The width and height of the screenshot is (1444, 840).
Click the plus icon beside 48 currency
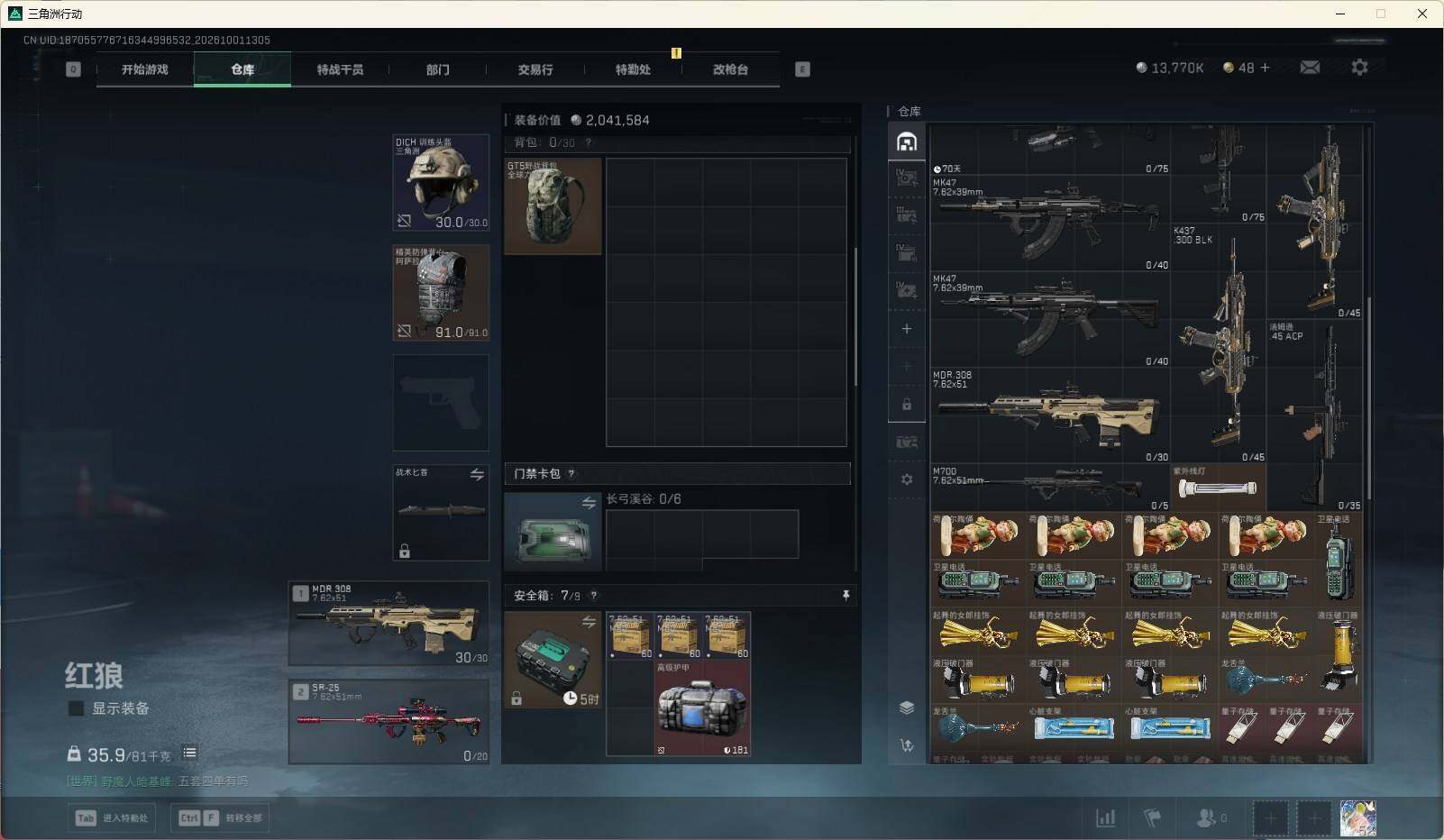point(1265,68)
